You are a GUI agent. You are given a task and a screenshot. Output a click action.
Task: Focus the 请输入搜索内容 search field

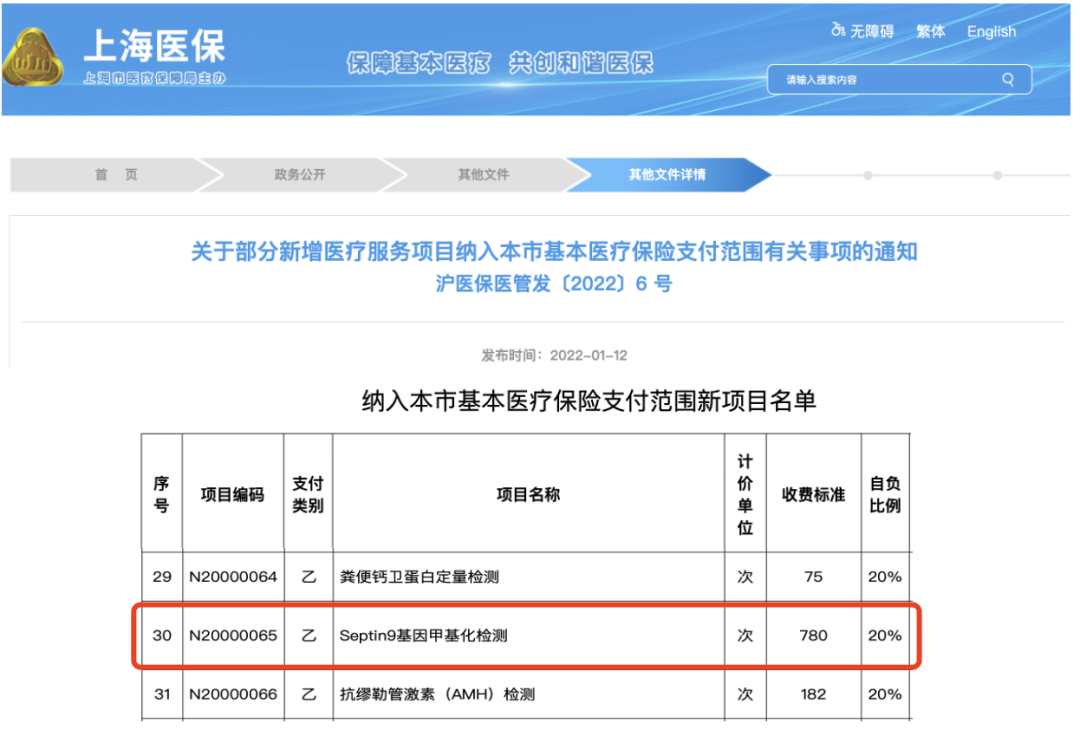885,80
